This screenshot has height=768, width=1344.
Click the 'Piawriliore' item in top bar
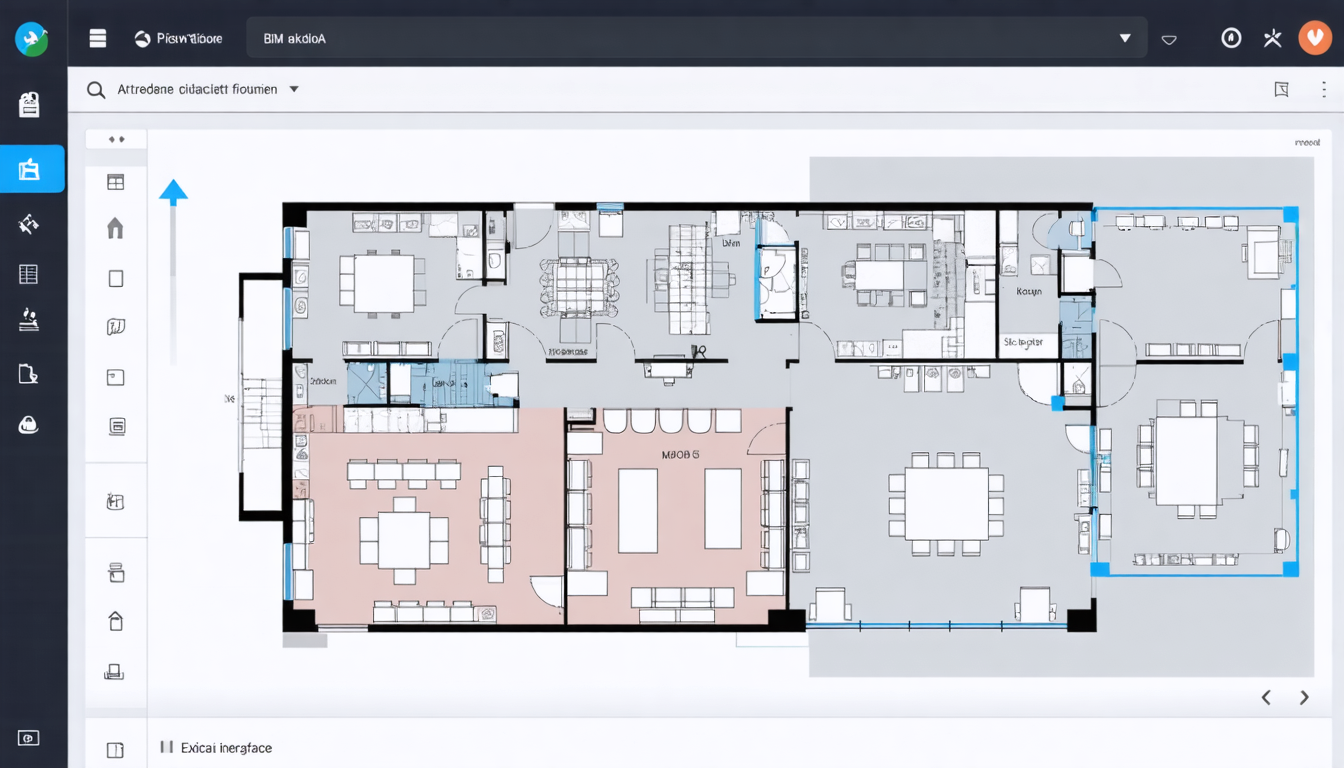(x=179, y=39)
